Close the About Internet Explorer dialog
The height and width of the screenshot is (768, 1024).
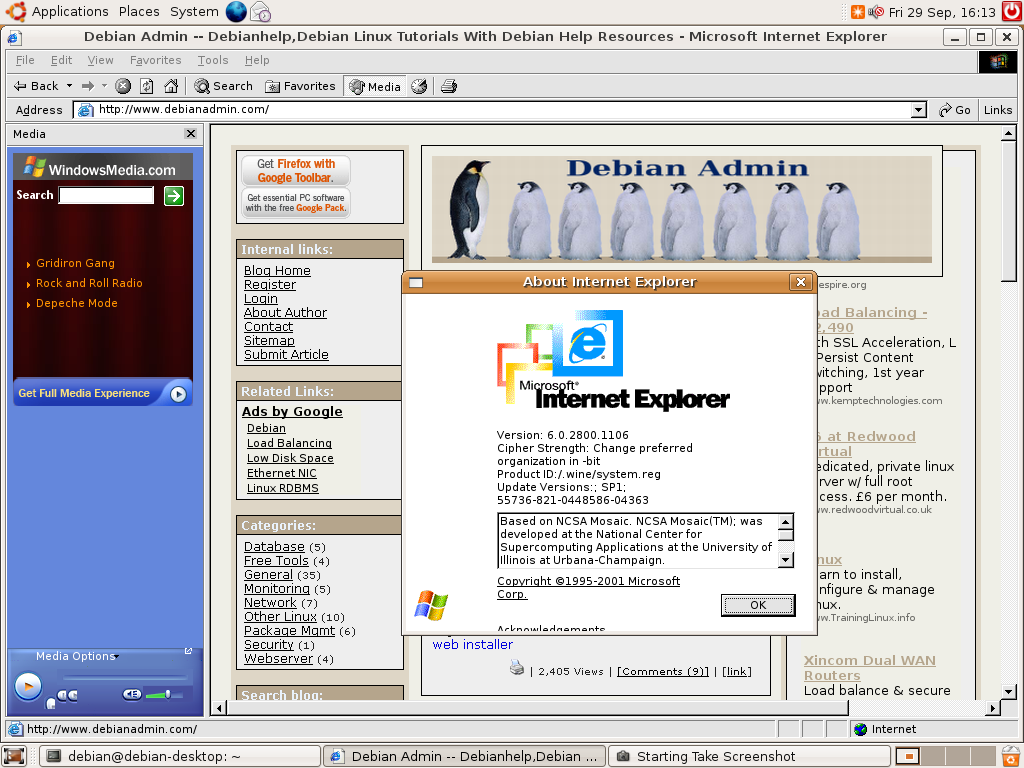[x=801, y=281]
